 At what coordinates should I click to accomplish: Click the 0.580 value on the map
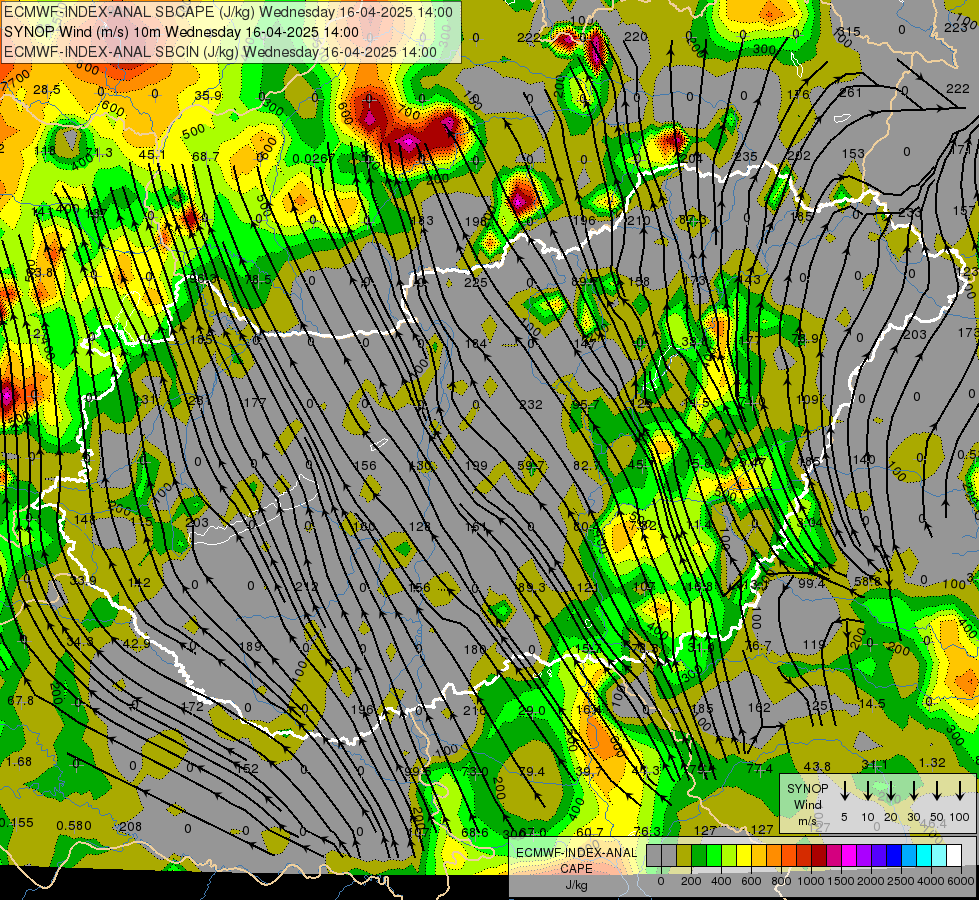pyautogui.click(x=74, y=826)
